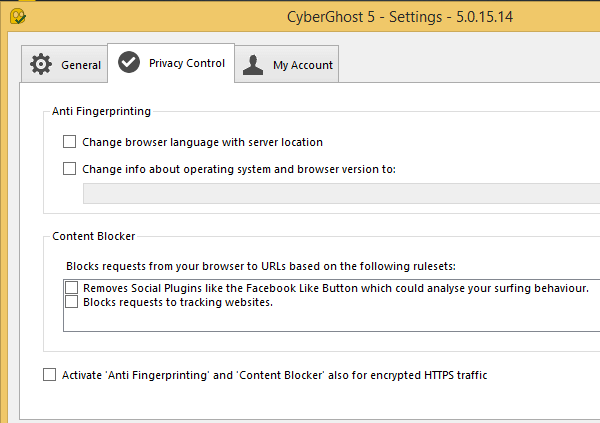Viewport: 600px width, 423px height.
Task: Click the person icon on My Account tab
Action: coord(253,64)
